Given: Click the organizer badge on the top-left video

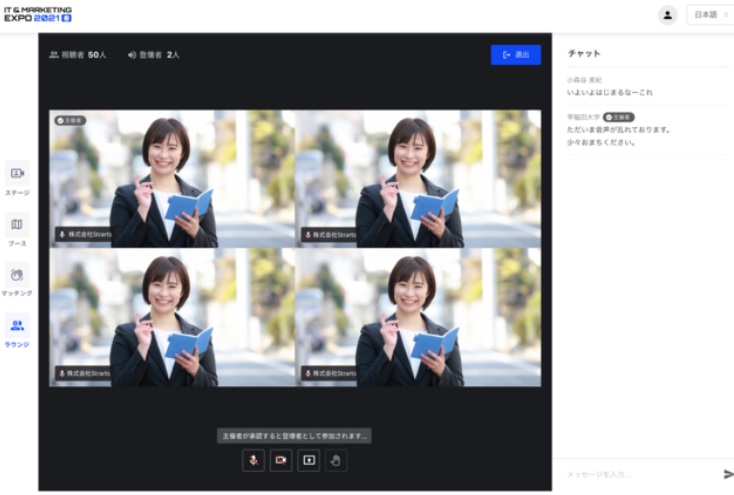Looking at the screenshot, I should coord(70,120).
